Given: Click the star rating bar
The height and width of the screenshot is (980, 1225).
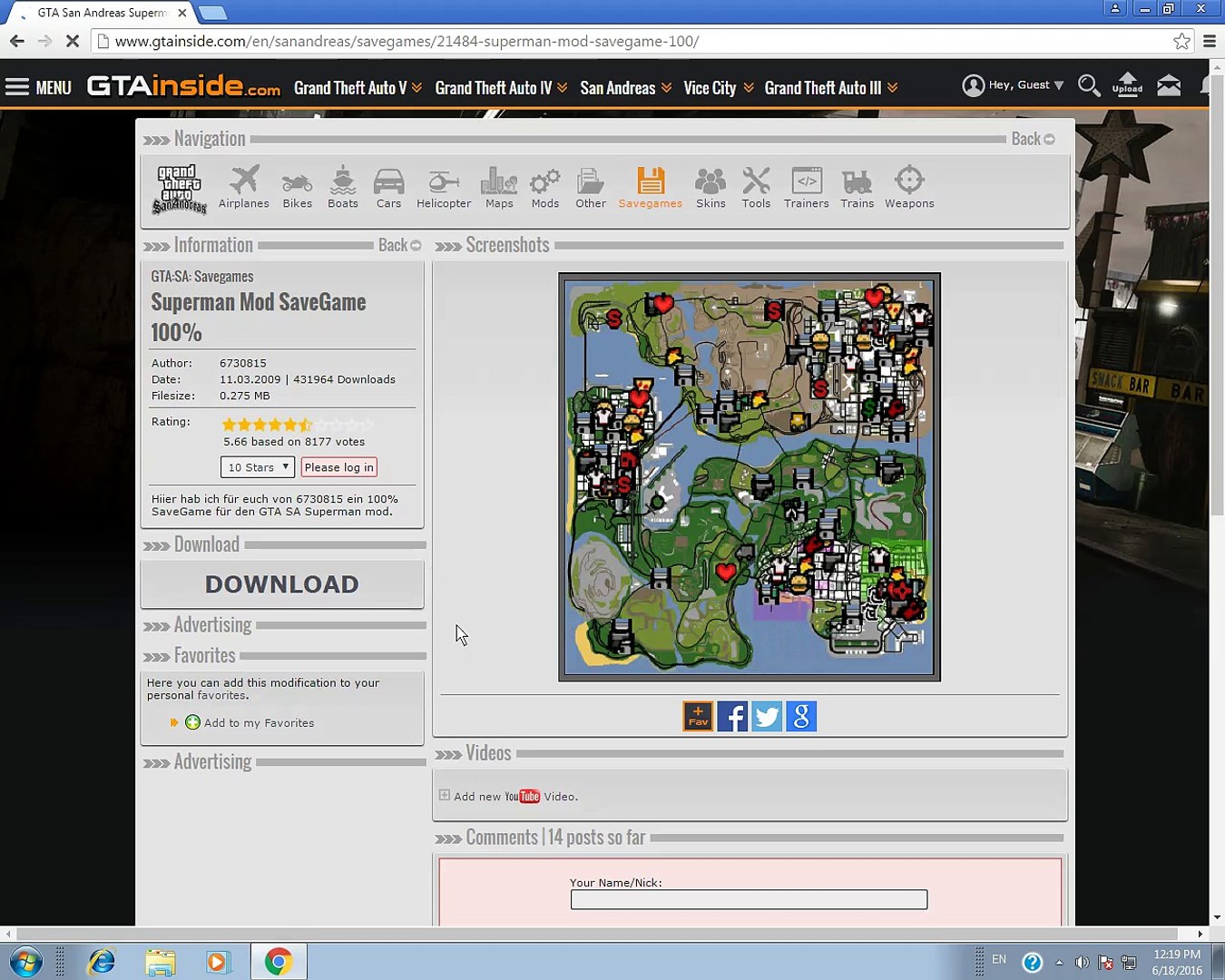Looking at the screenshot, I should coord(298,424).
